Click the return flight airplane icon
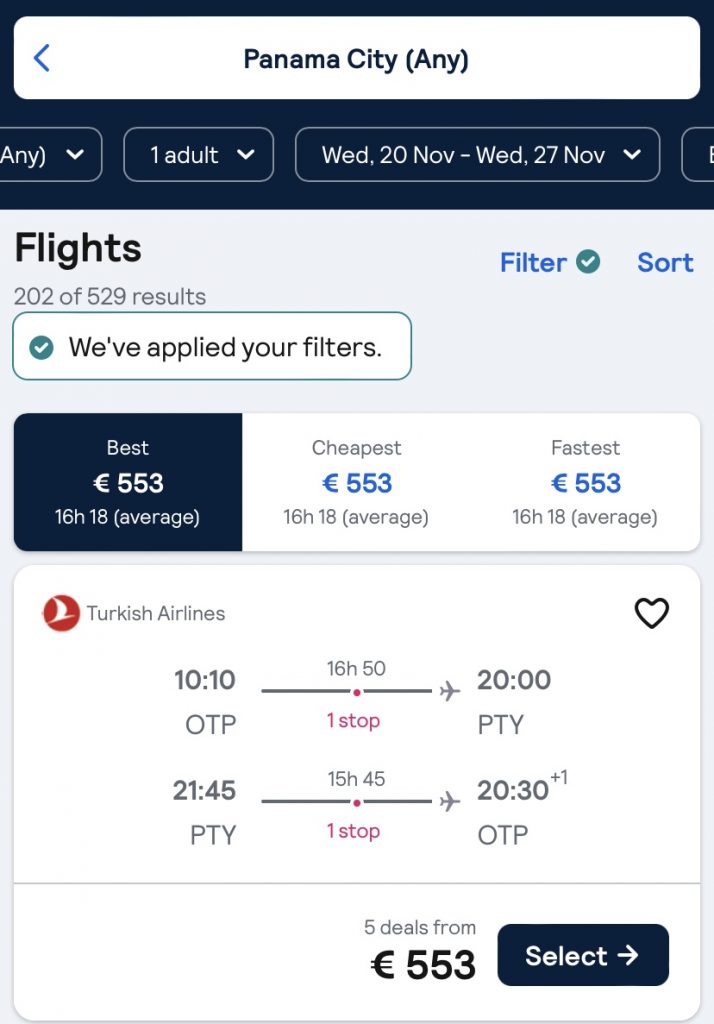The width and height of the screenshot is (714, 1024). [450, 801]
